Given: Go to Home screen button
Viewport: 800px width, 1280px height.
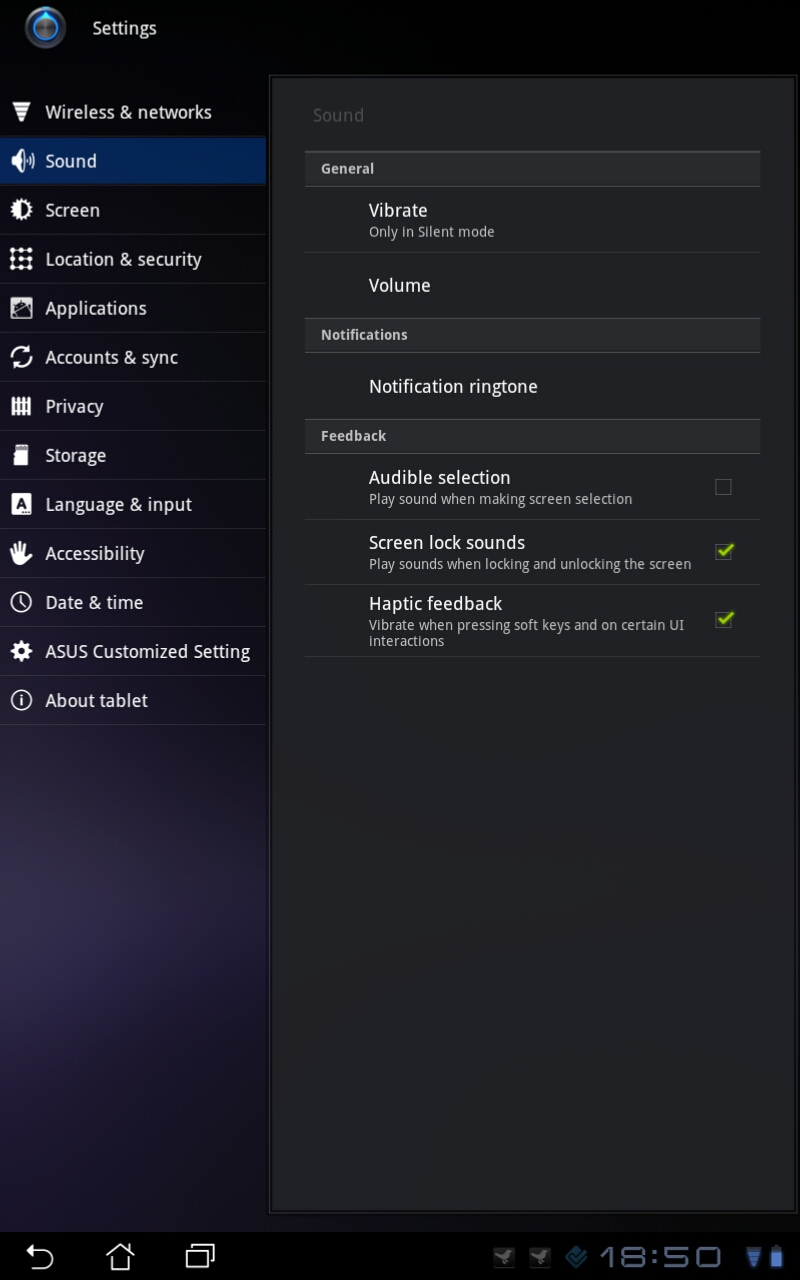Looking at the screenshot, I should tap(120, 1256).
